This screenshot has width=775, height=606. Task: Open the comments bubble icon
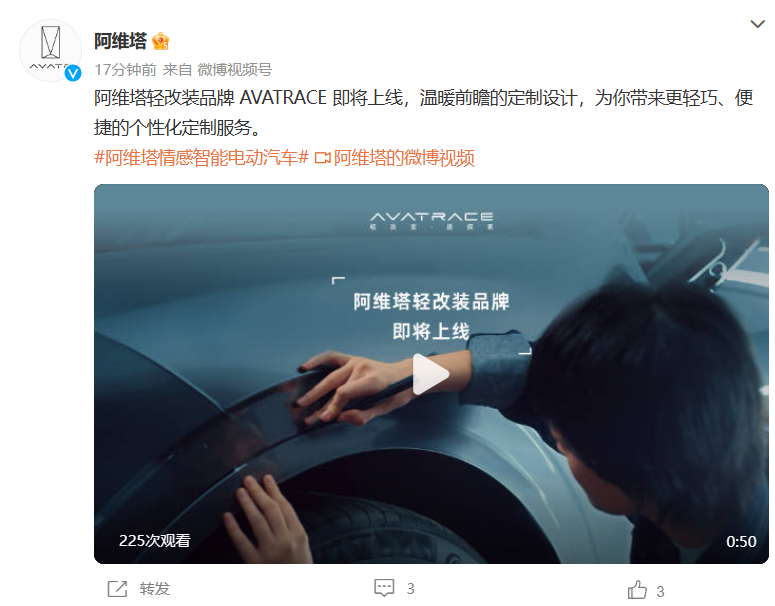click(384, 588)
